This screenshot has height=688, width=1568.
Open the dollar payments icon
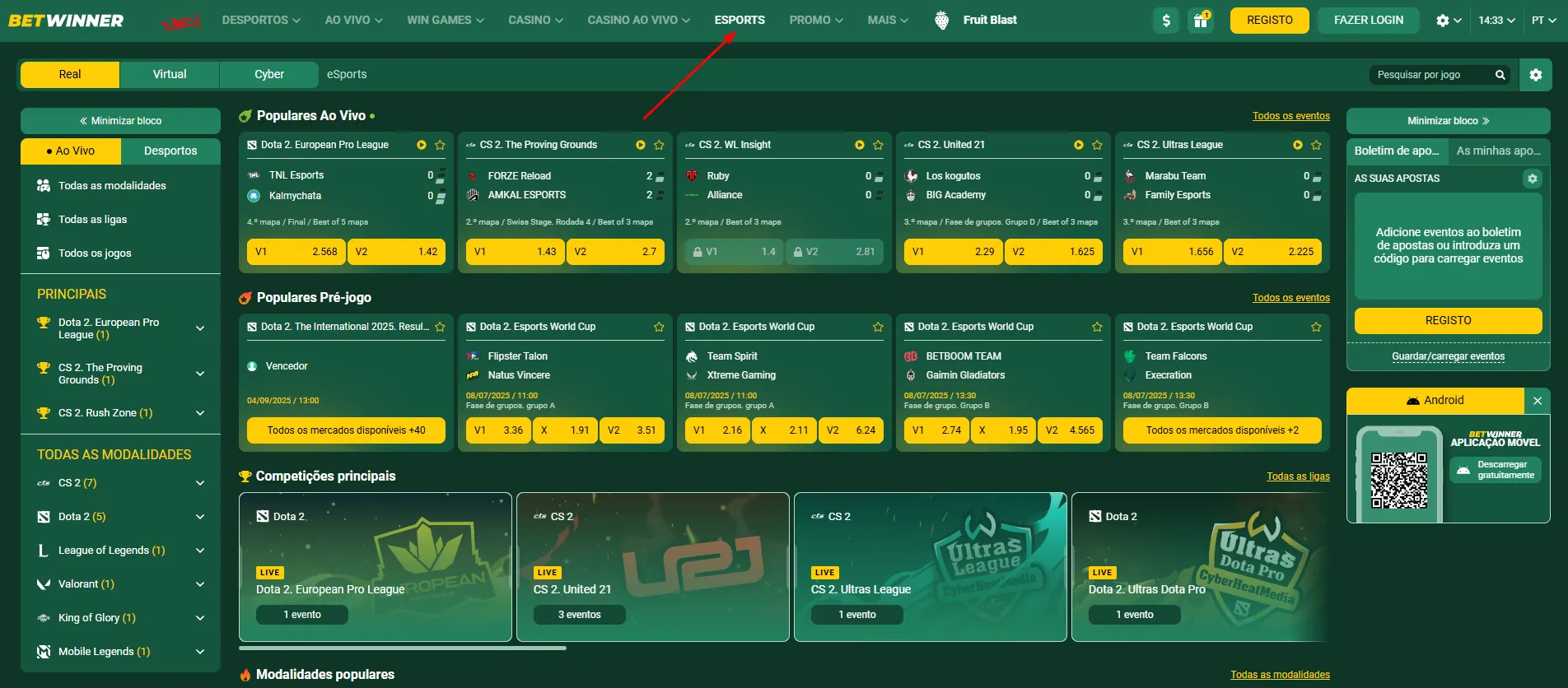point(1166,21)
